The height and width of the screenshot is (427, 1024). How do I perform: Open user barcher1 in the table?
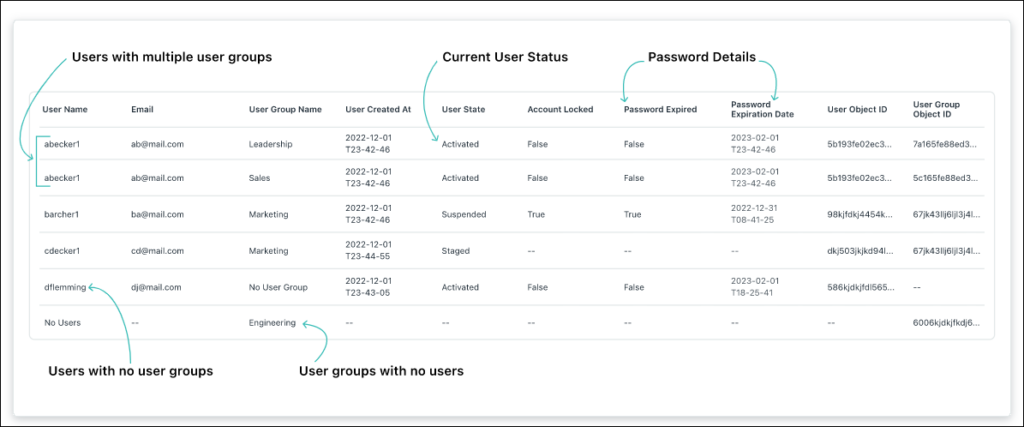coord(62,214)
